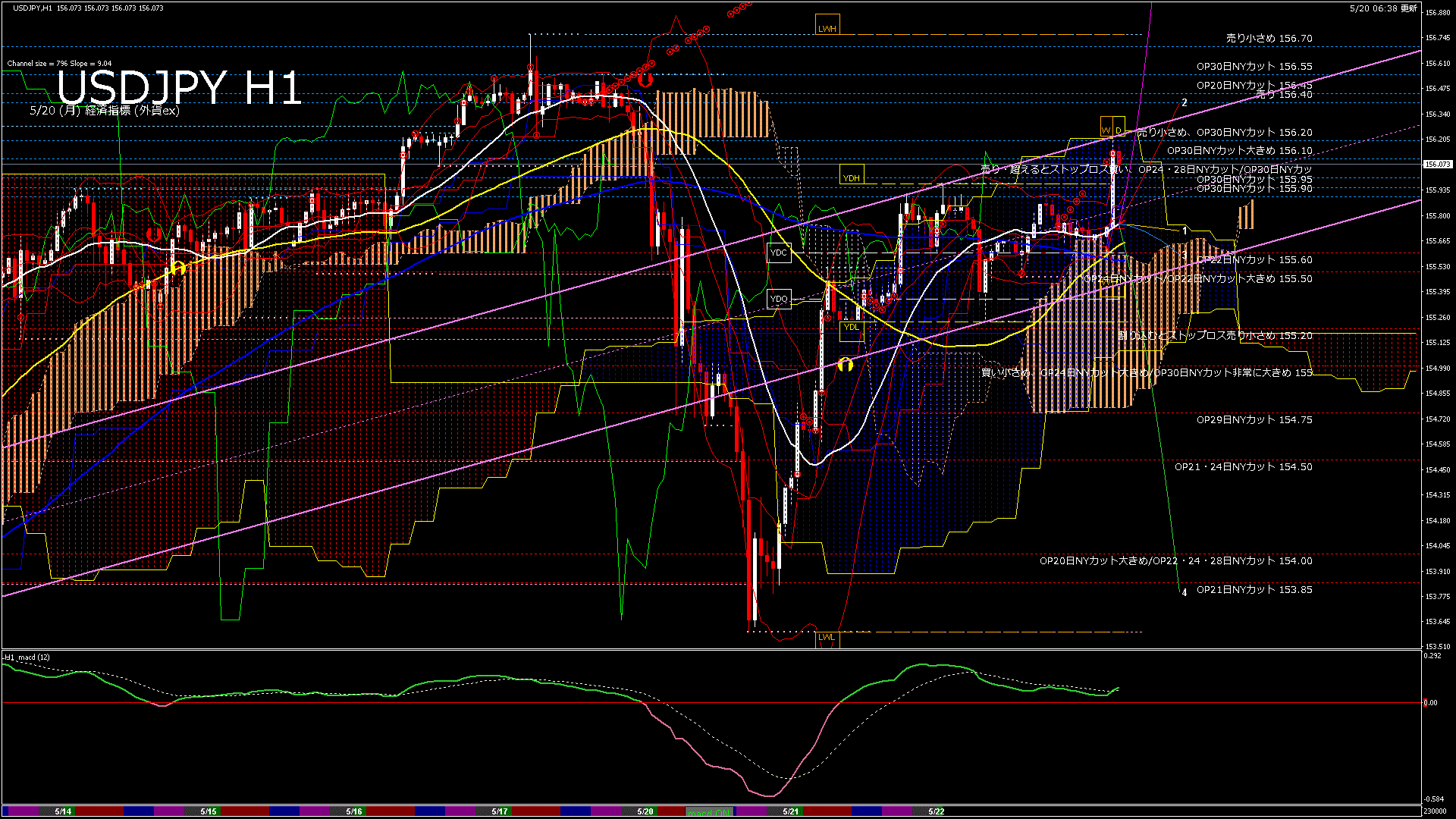The image size is (1456, 819).
Task: Click the 'USDJPY,H1 156.073' chart header
Action: (88, 8)
